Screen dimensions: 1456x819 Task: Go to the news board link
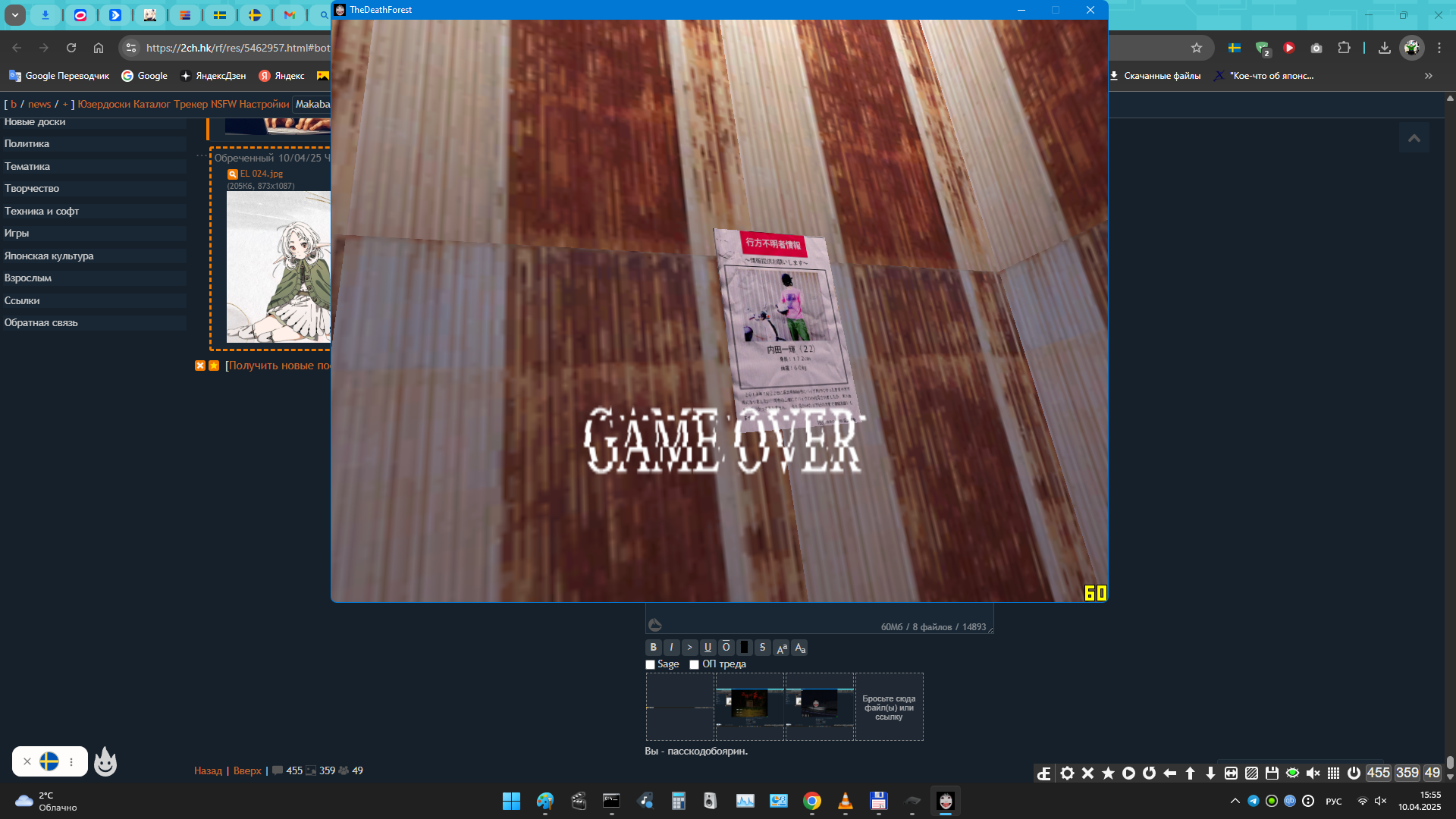click(39, 104)
